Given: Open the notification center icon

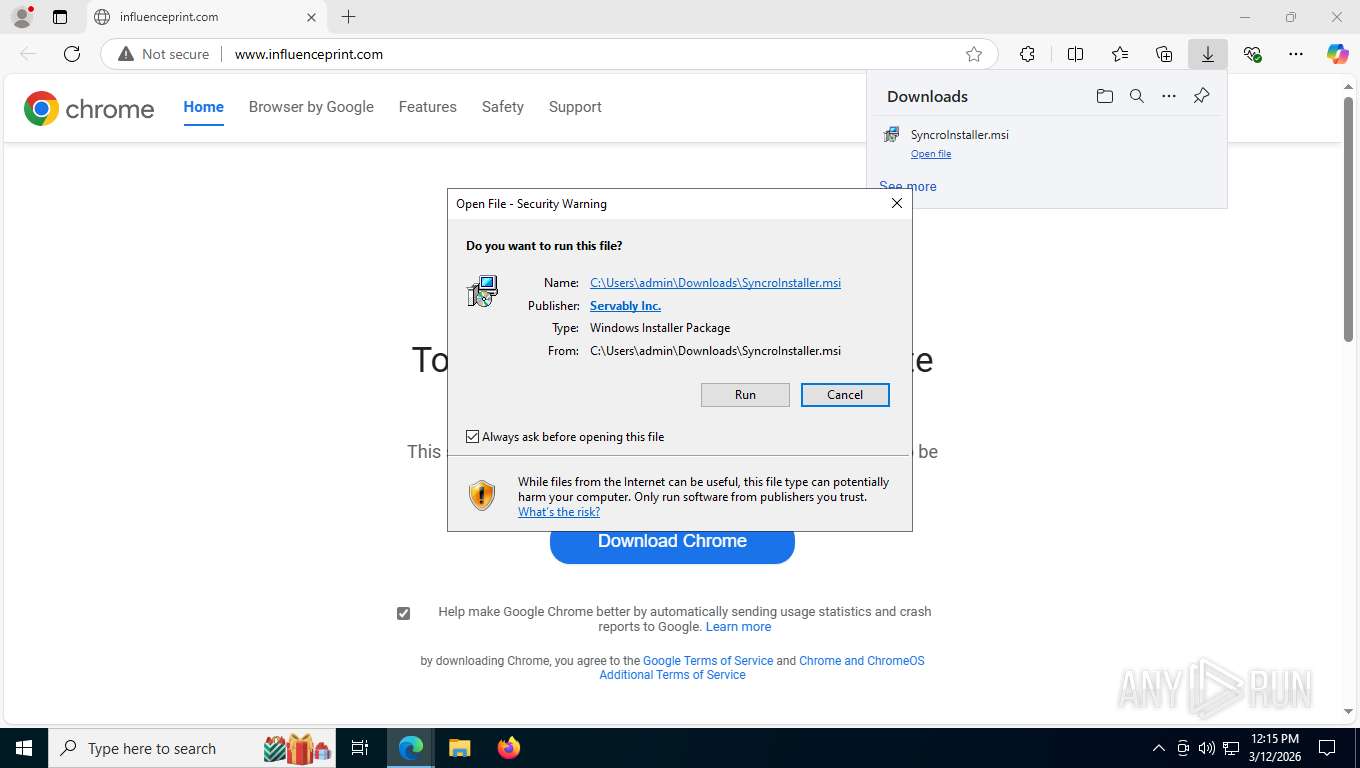Looking at the screenshot, I should point(1327,748).
